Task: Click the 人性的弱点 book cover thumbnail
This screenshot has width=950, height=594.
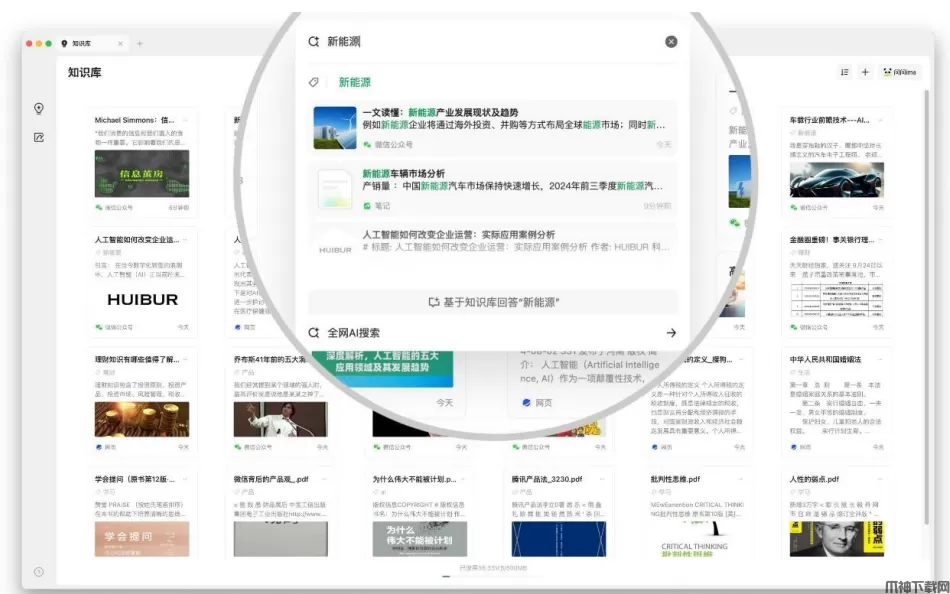Action: (x=837, y=539)
